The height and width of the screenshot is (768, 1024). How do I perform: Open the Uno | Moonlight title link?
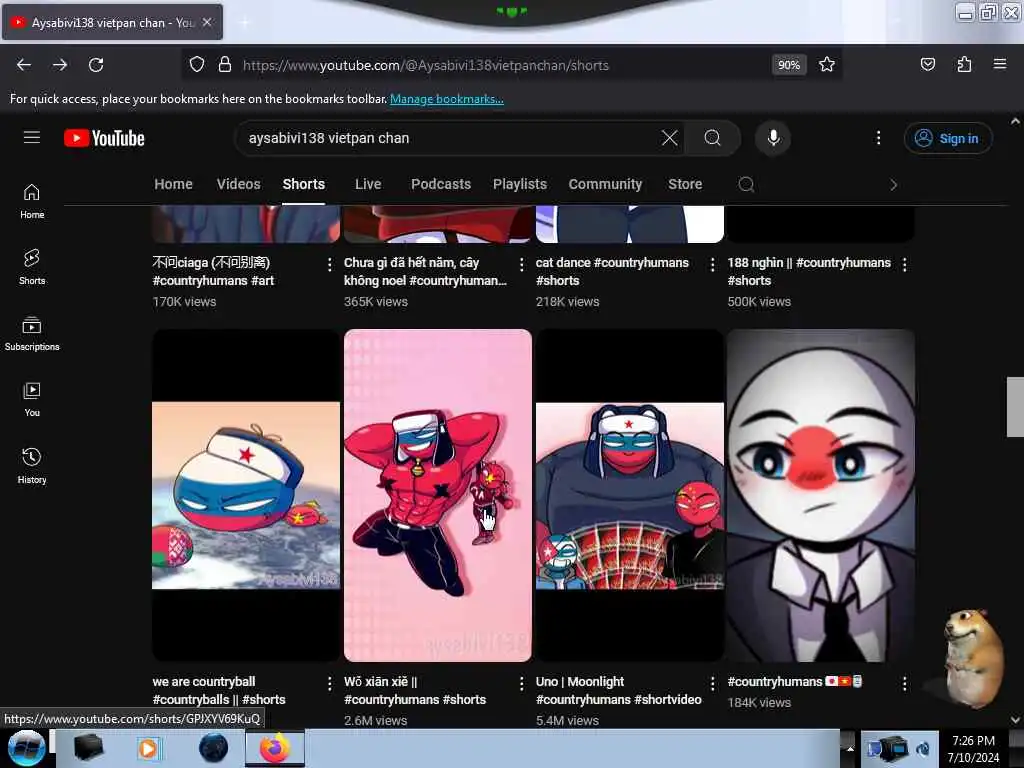pyautogui.click(x=618, y=690)
